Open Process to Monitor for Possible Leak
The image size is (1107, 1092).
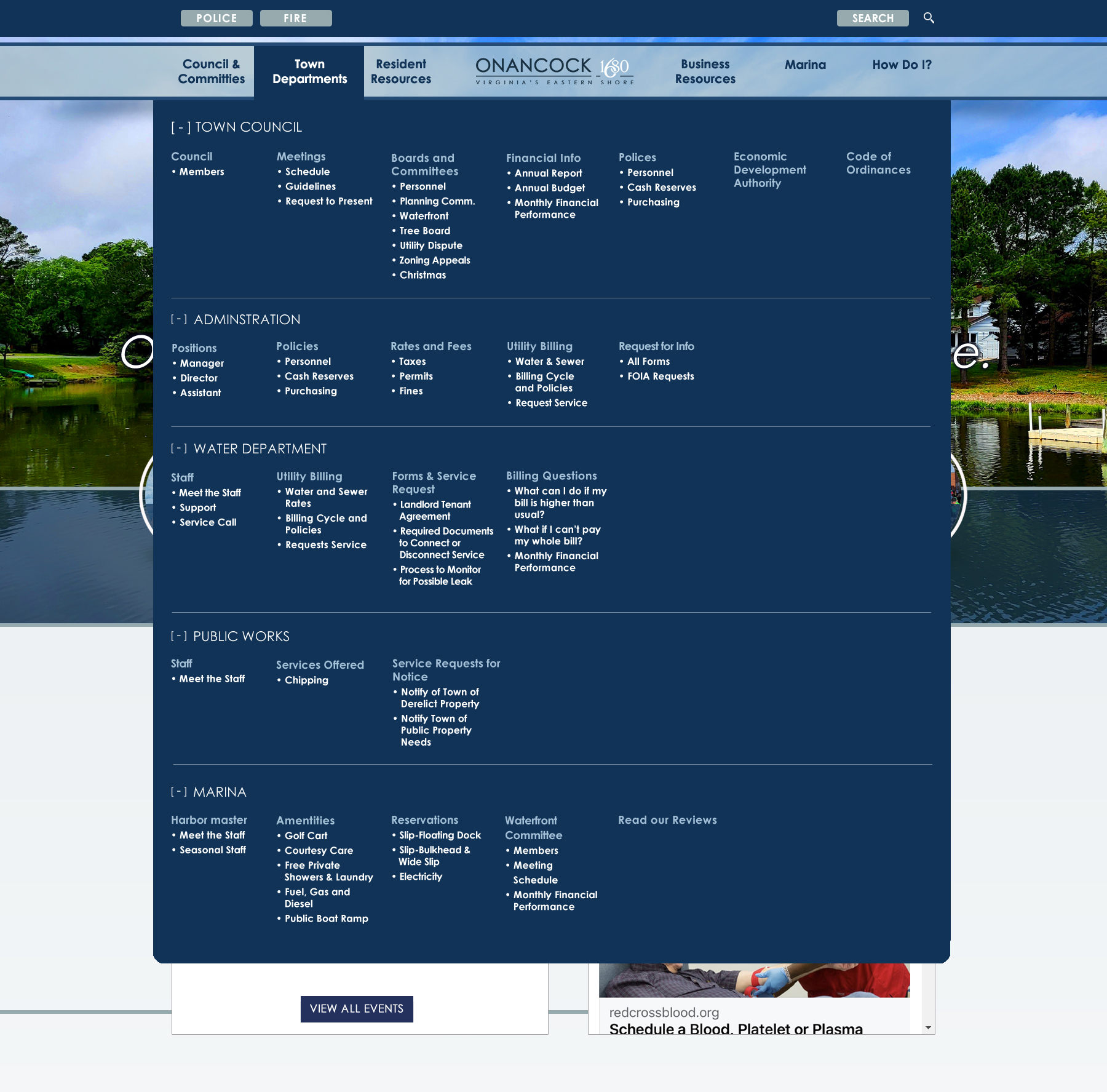click(x=440, y=576)
